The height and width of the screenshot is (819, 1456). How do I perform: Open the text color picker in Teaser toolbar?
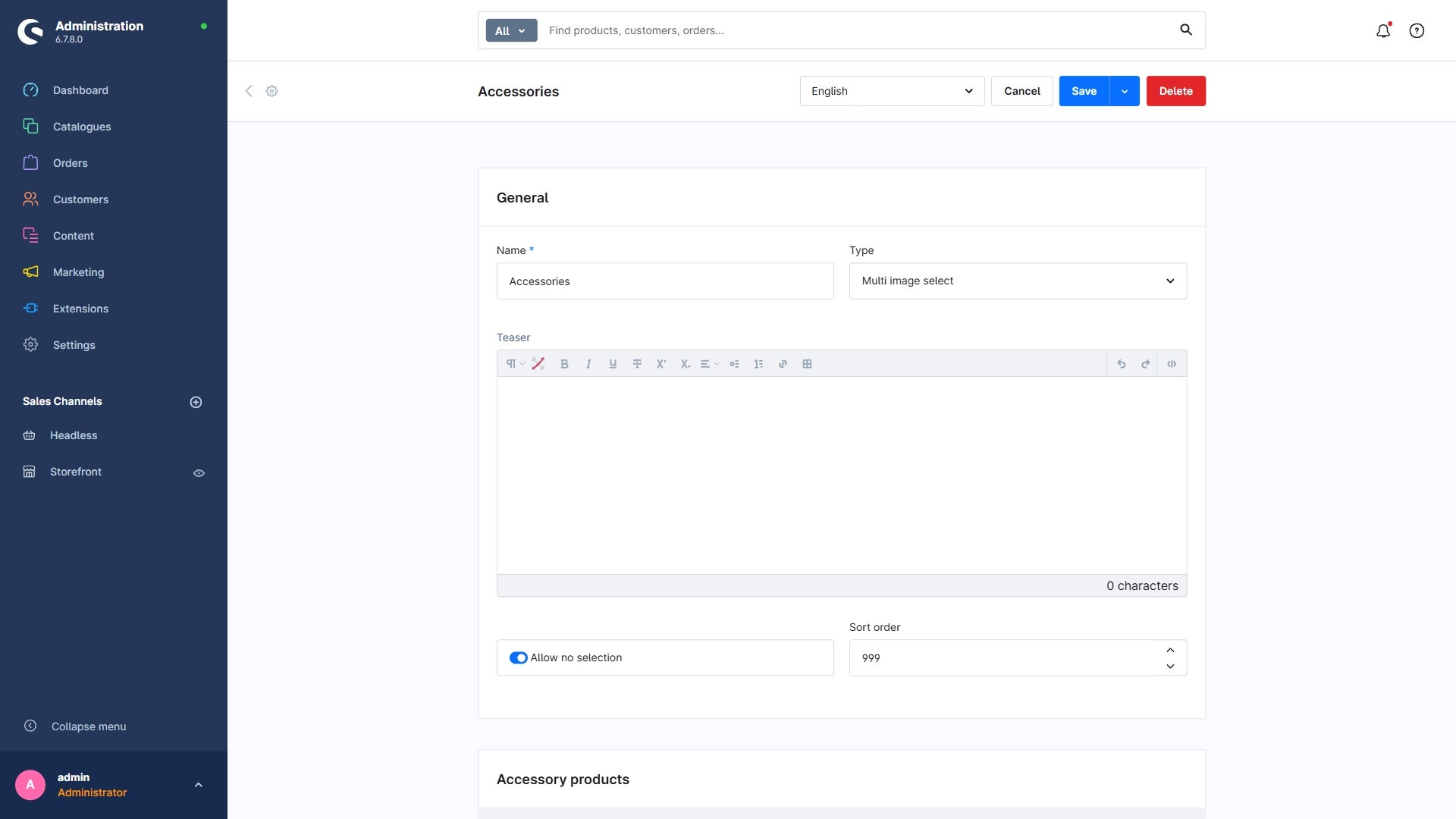point(538,364)
